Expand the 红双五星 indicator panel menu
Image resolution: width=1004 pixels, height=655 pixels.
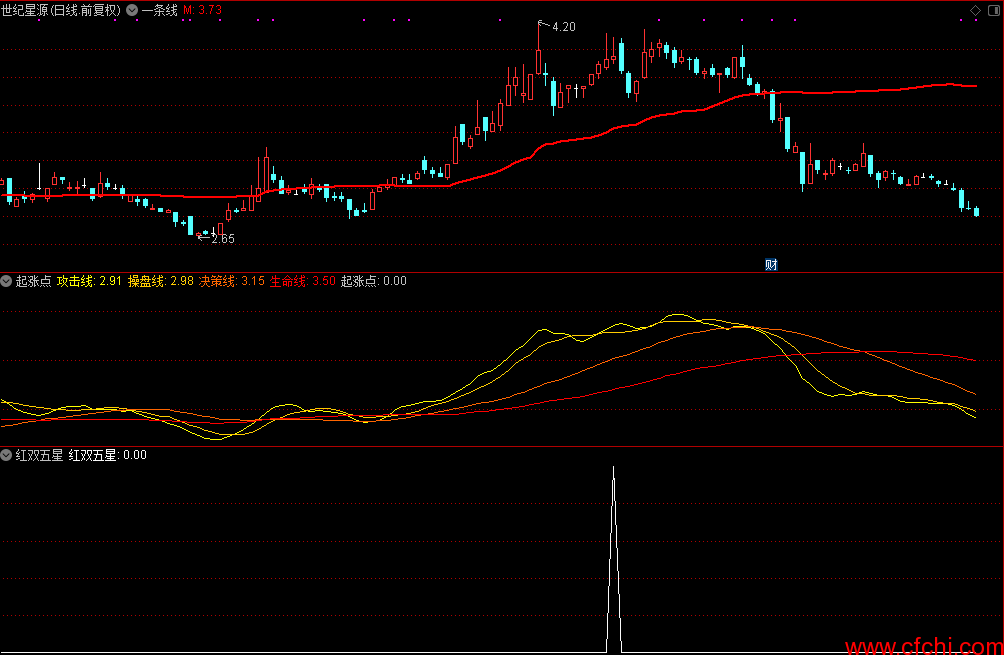tap(6, 455)
